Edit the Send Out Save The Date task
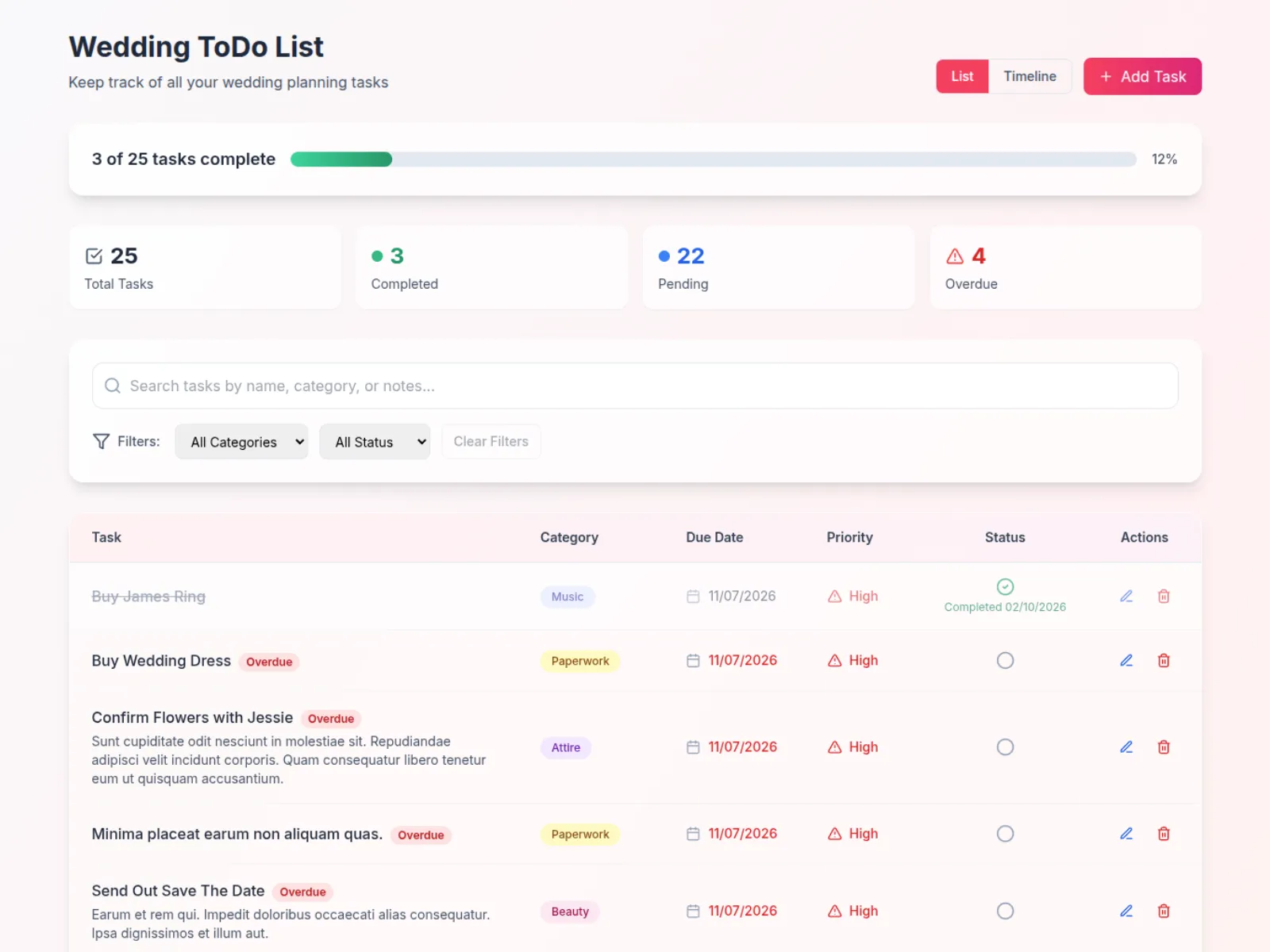Screen dimensions: 1270x952 (1126, 911)
